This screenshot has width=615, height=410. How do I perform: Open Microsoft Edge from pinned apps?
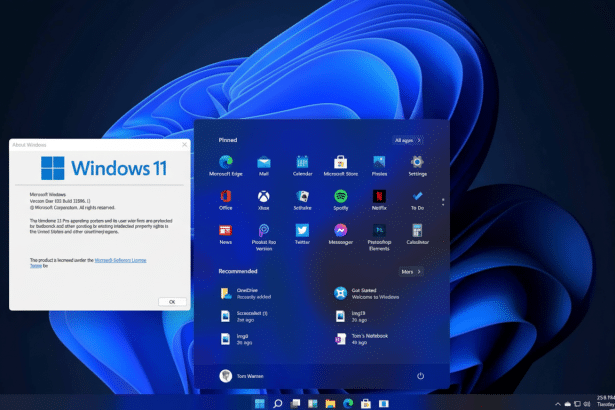[226, 166]
